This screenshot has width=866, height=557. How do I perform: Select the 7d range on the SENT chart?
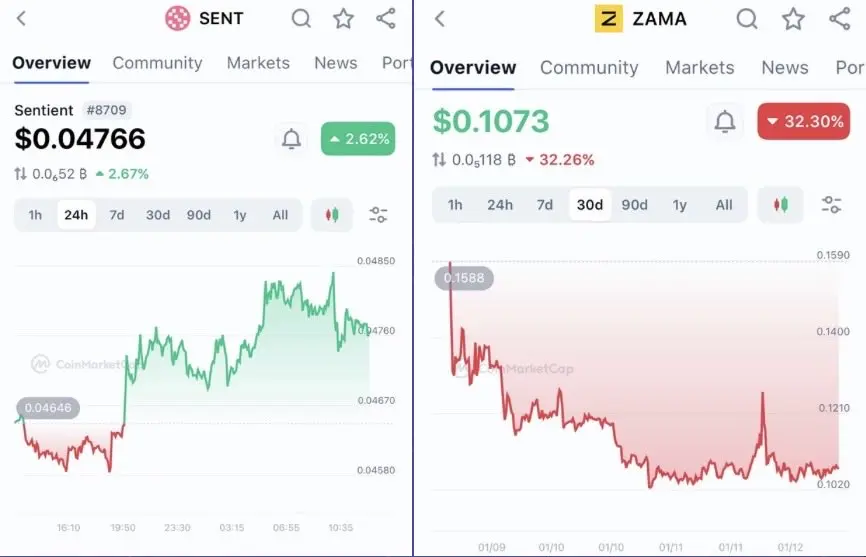(117, 214)
